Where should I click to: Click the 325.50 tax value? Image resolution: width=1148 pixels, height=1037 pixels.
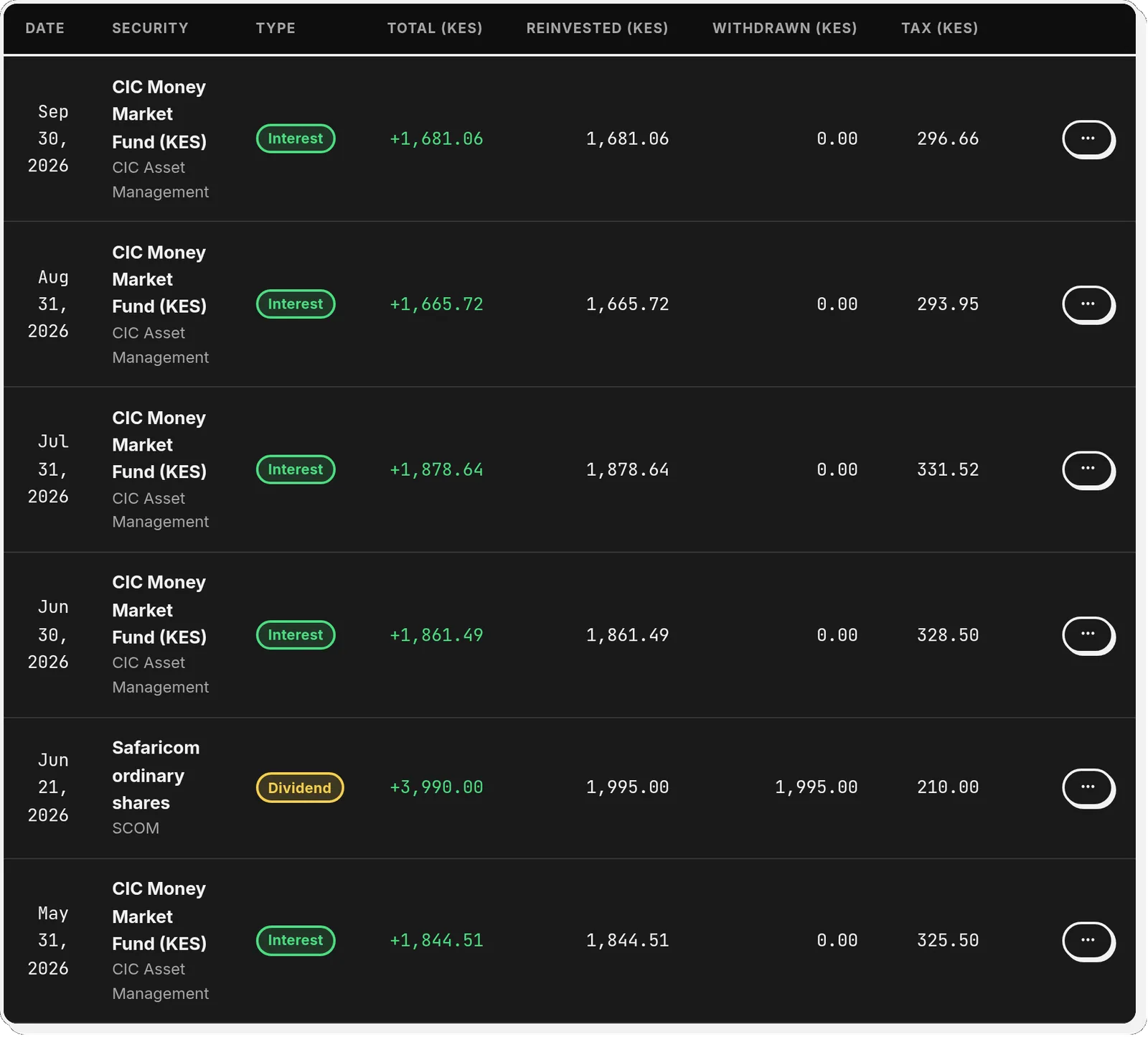pyautogui.click(x=948, y=940)
